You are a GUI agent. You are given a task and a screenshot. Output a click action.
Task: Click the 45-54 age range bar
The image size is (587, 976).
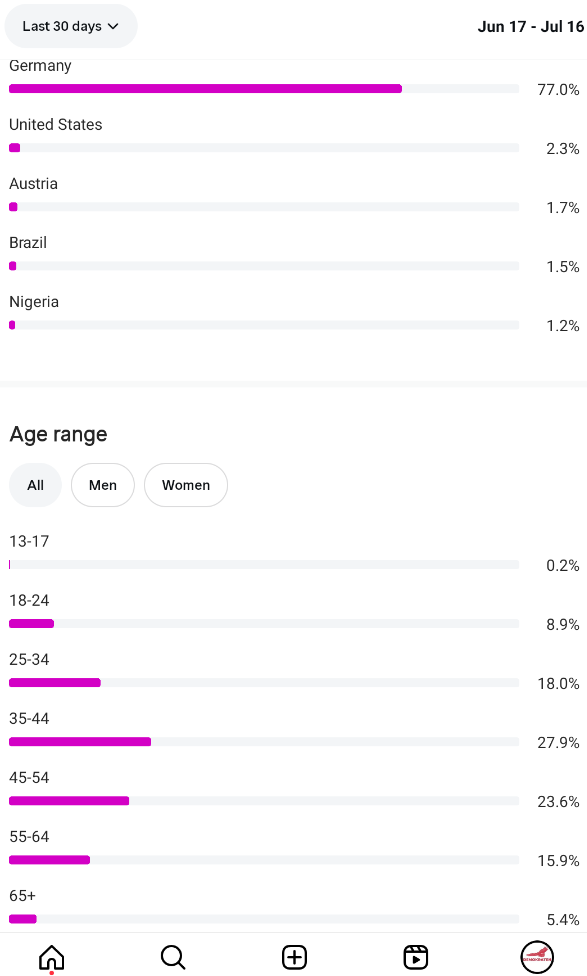(264, 801)
